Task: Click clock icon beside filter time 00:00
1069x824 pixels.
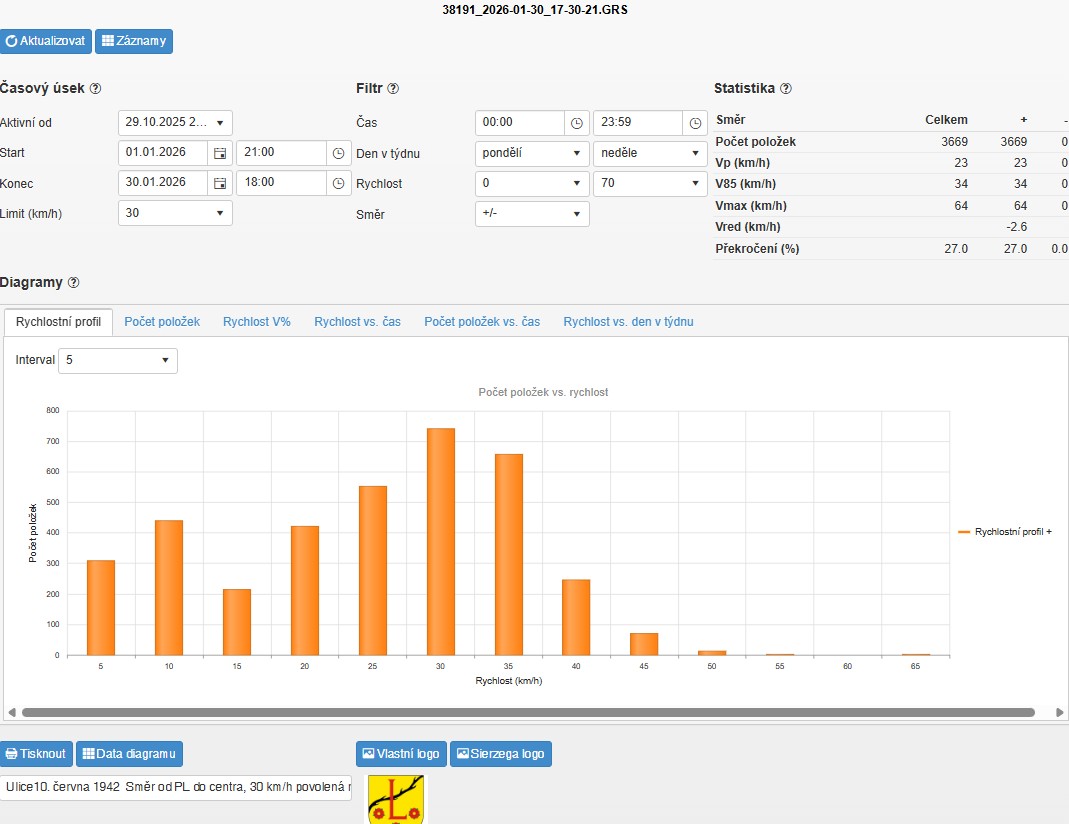Action: (x=577, y=123)
